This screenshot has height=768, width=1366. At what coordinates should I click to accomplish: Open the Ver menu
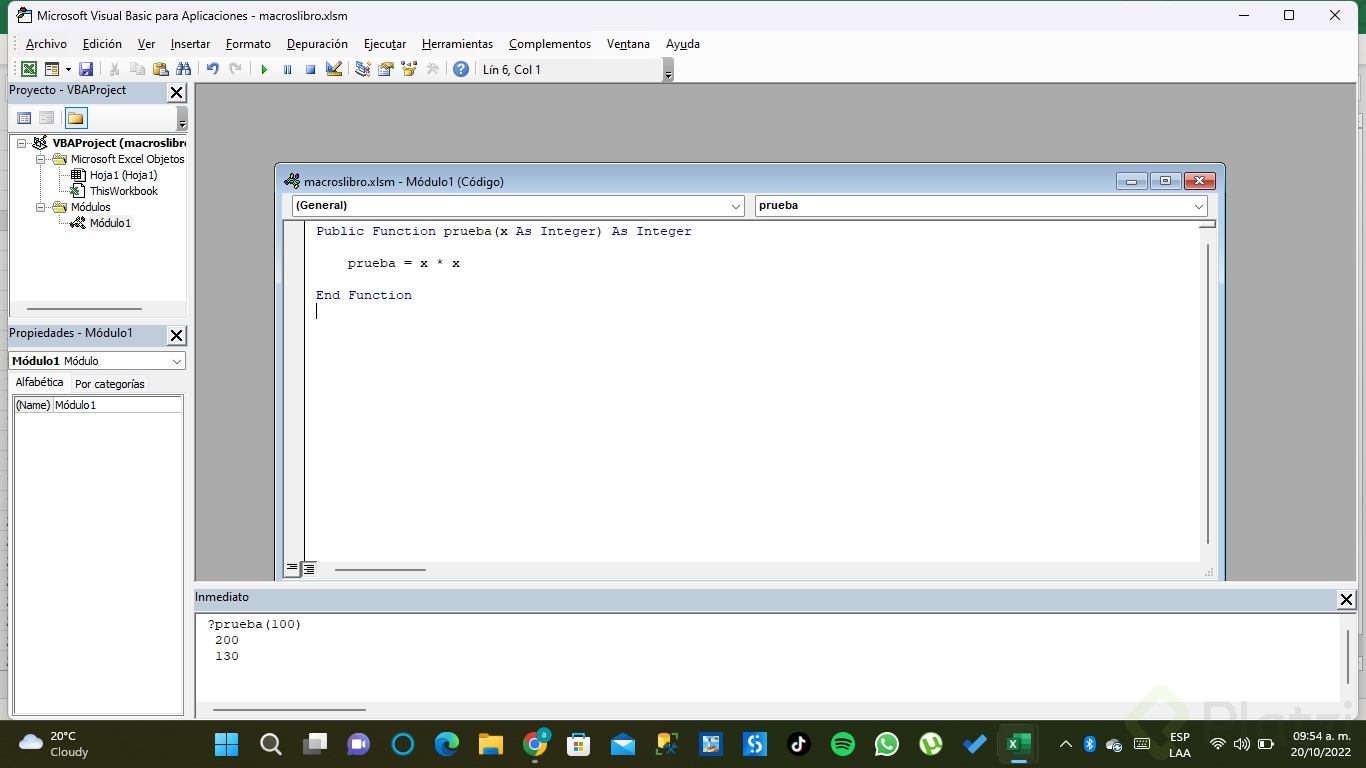(146, 44)
